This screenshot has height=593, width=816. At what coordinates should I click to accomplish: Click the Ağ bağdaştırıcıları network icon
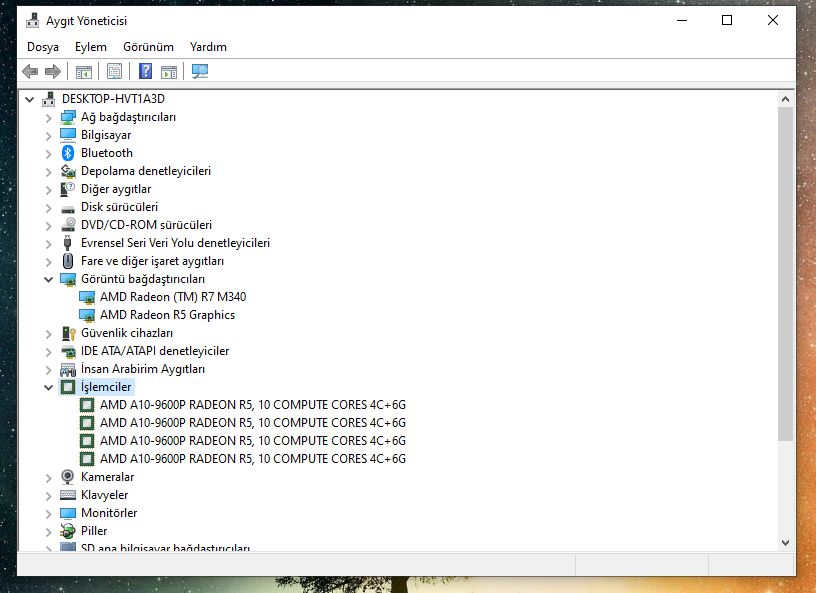point(68,117)
